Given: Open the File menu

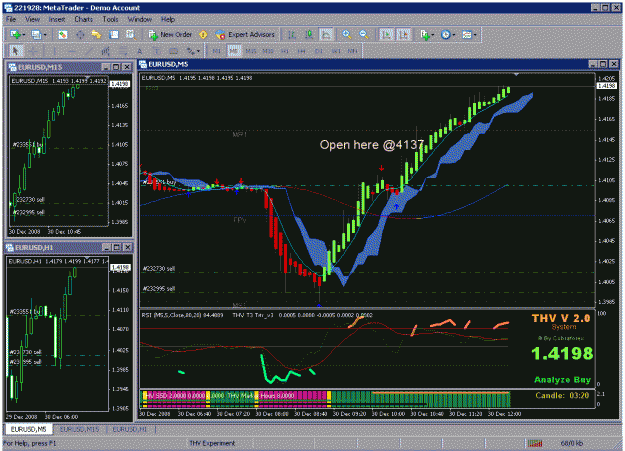Looking at the screenshot, I should (11, 19).
